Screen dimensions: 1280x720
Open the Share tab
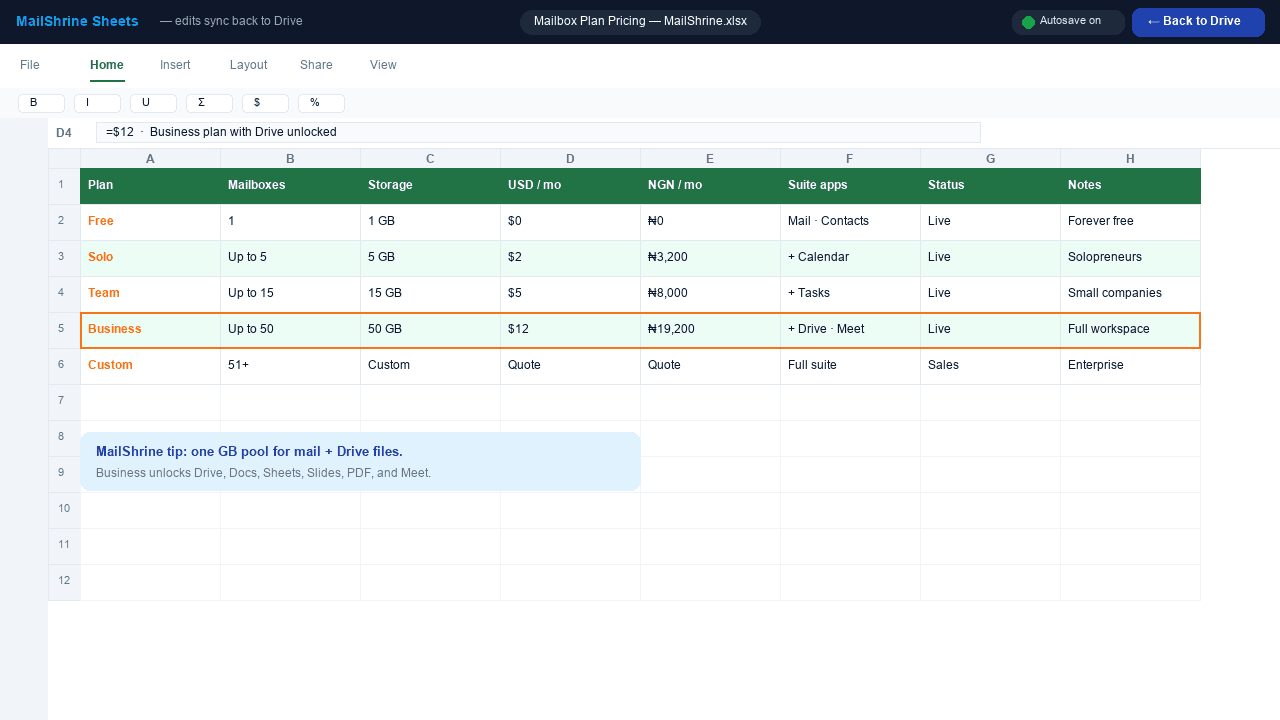(316, 65)
